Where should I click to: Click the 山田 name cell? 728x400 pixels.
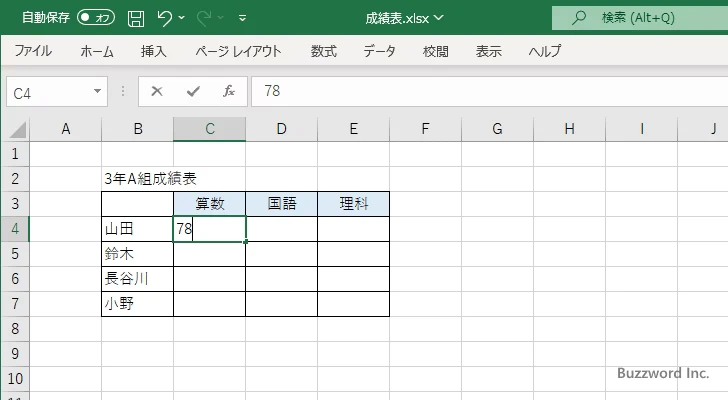137,229
